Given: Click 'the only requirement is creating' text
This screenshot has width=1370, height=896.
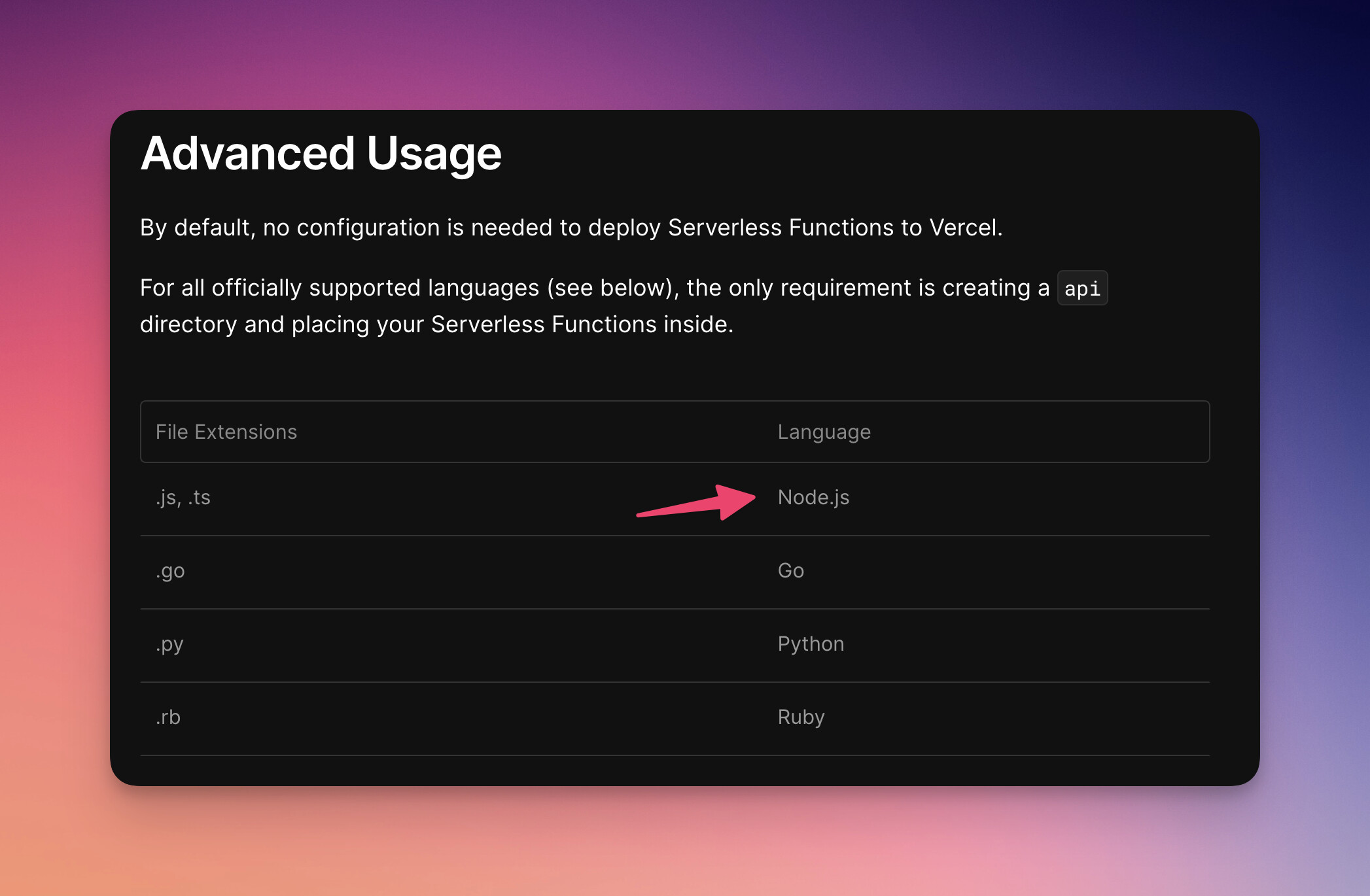Looking at the screenshot, I should click(x=858, y=288).
